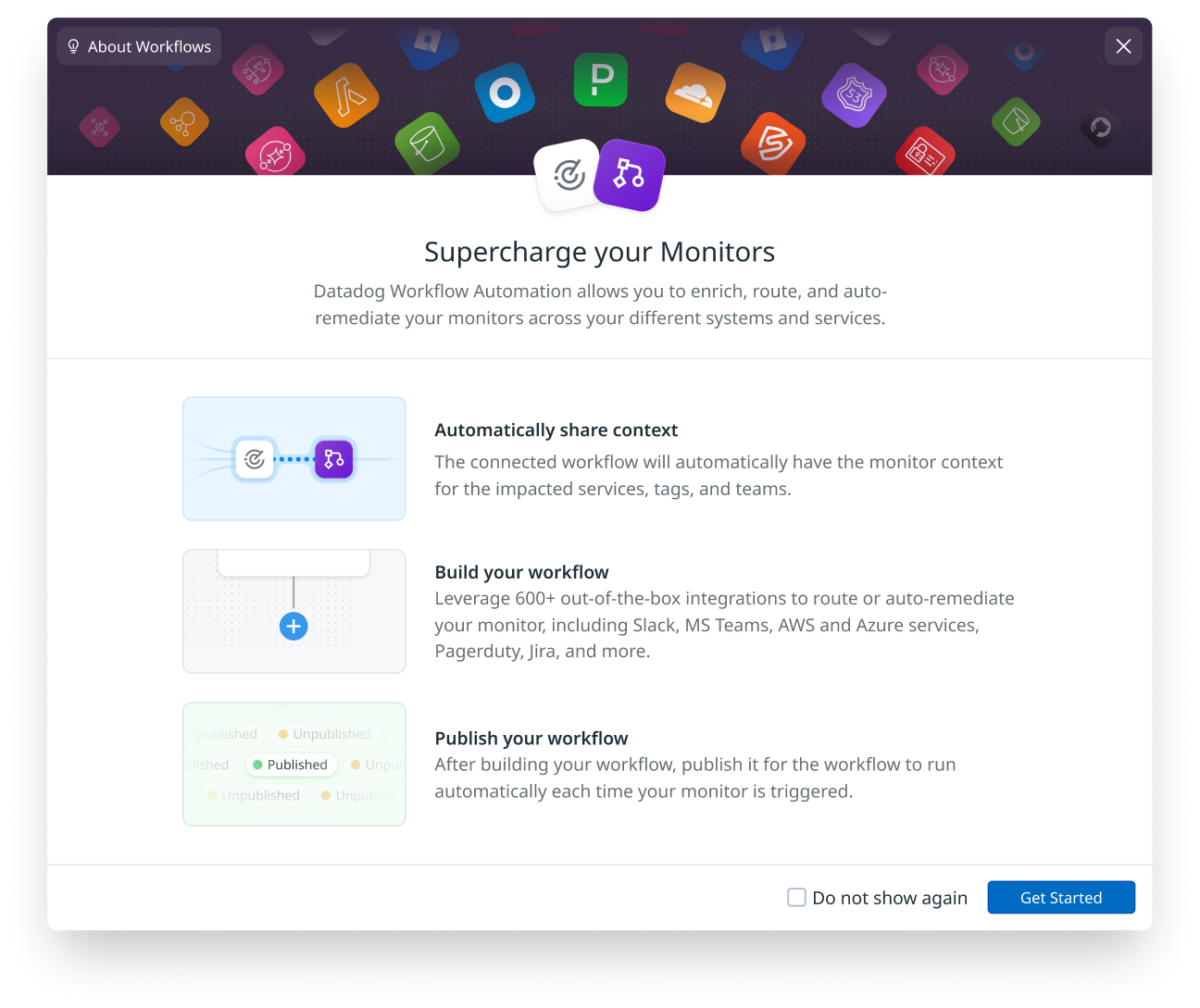Click the Supercharge your Monitors title
Viewport: 1200px width, 1008px height.
(600, 252)
